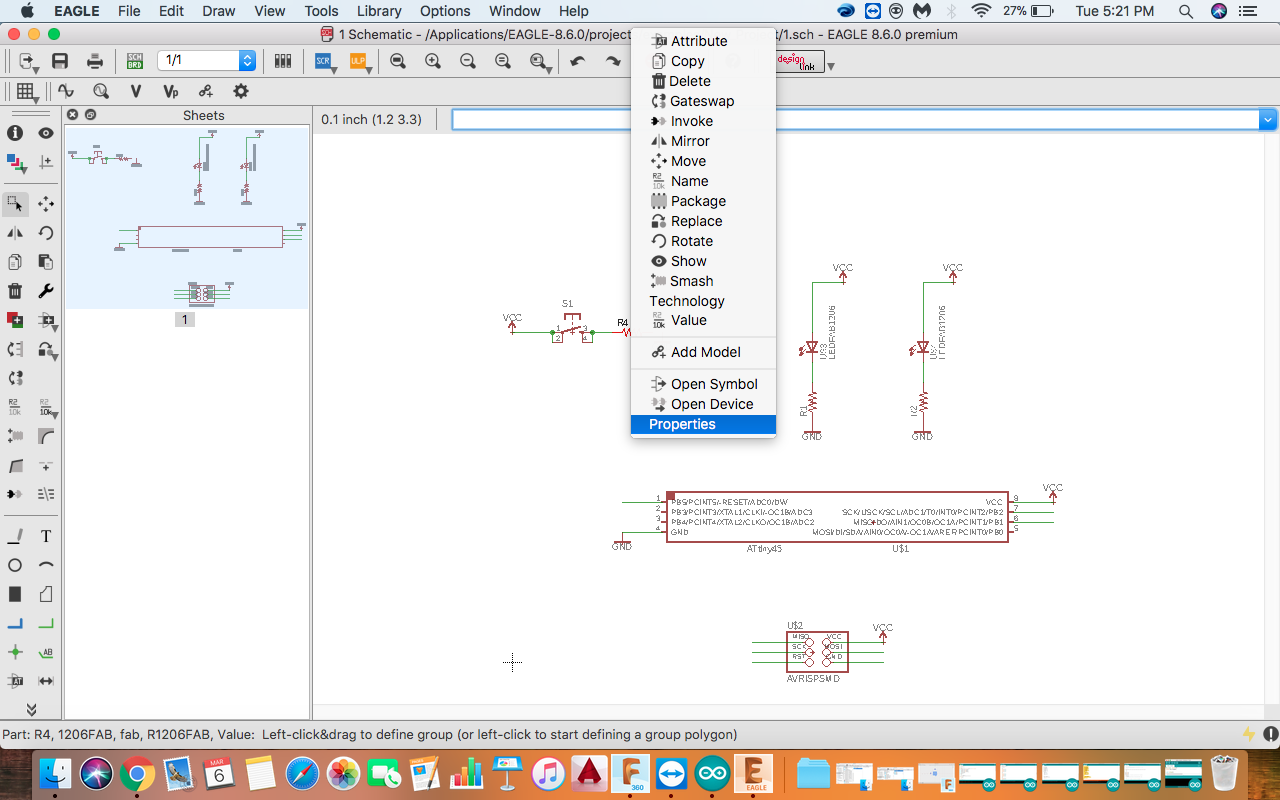This screenshot has width=1280, height=800.
Task: Click the Print icon in the toolbar
Action: 95,61
